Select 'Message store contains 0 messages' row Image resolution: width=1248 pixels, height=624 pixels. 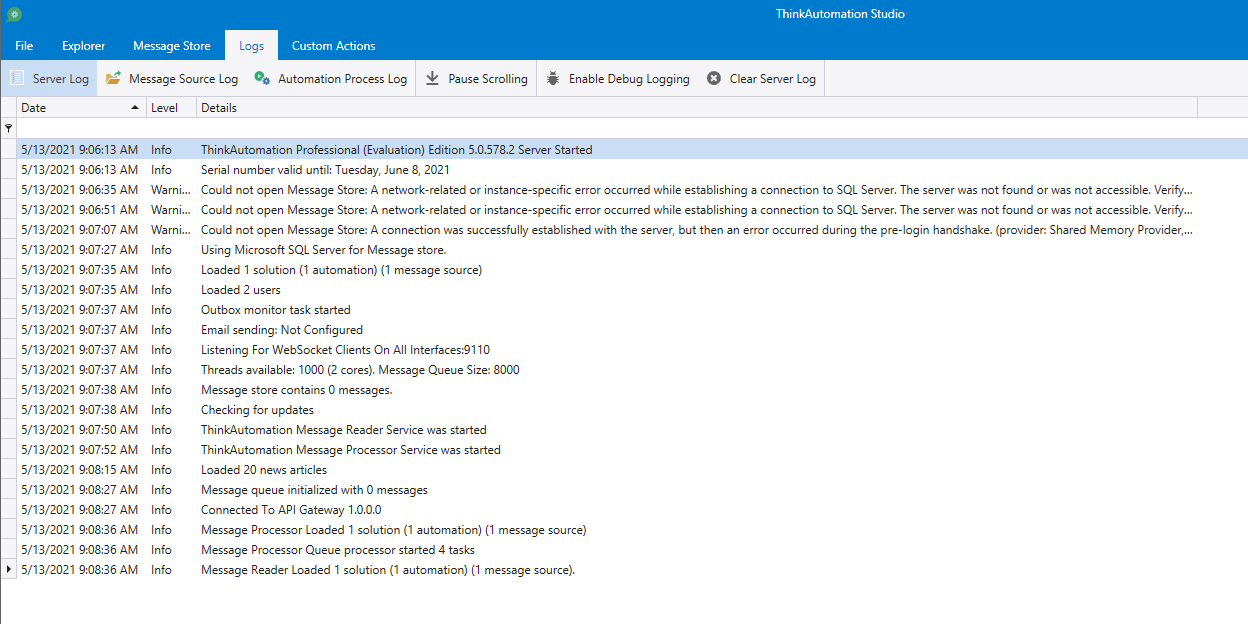[x=624, y=389]
